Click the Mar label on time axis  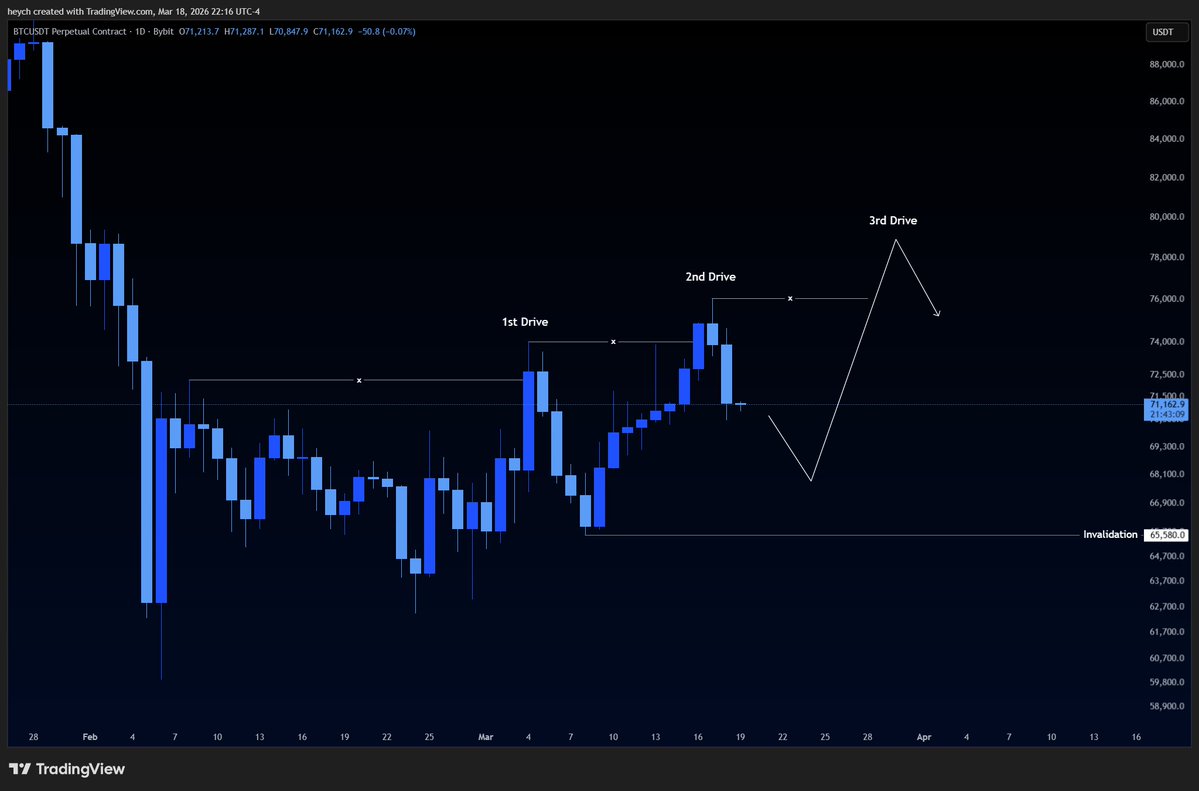pyautogui.click(x=486, y=737)
